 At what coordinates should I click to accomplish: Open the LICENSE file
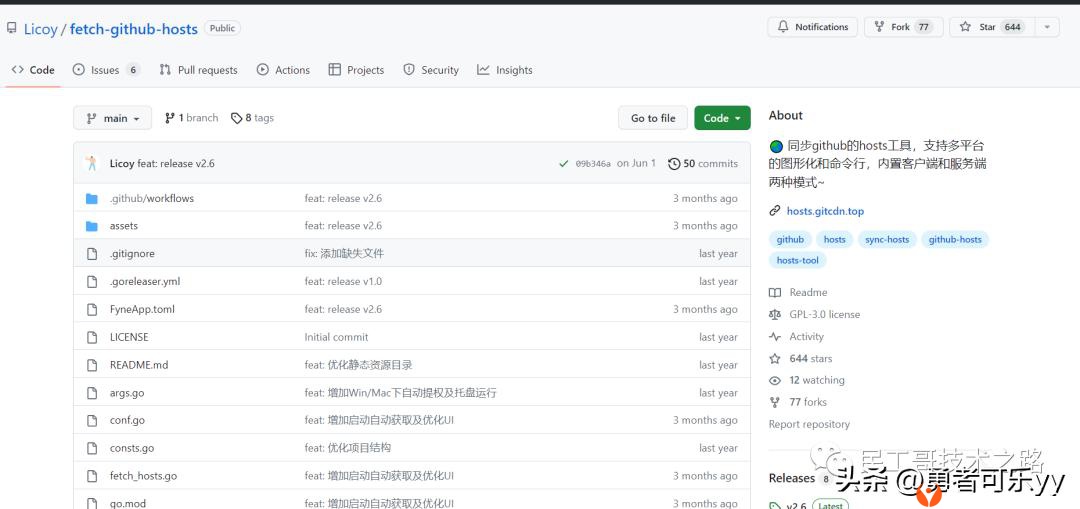point(129,337)
